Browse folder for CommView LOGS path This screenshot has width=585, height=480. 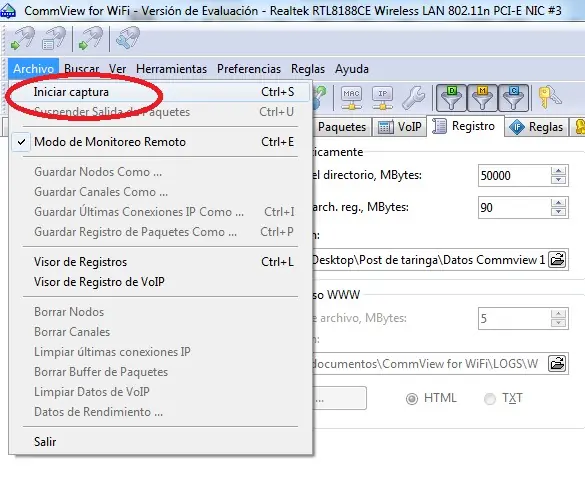click(557, 363)
